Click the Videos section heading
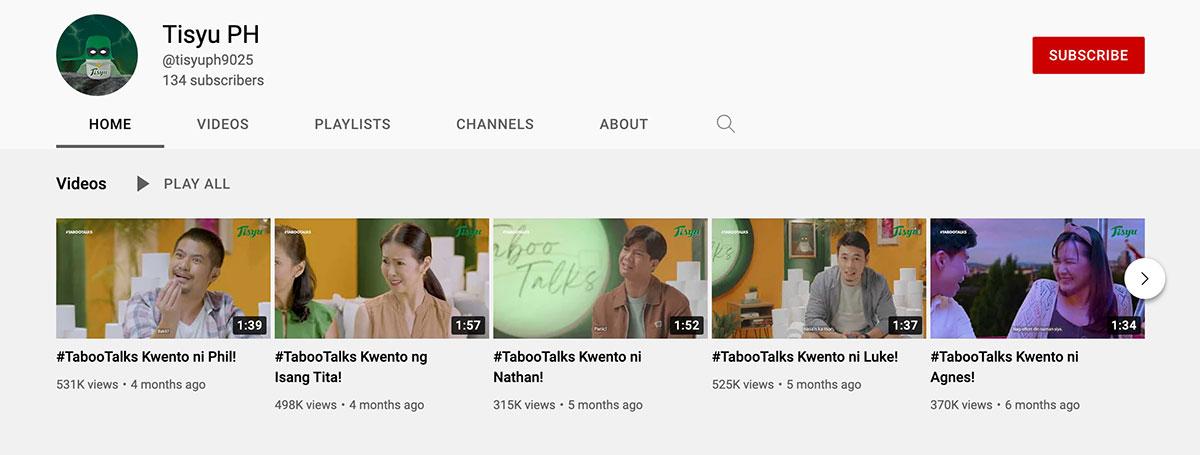 [x=81, y=184]
